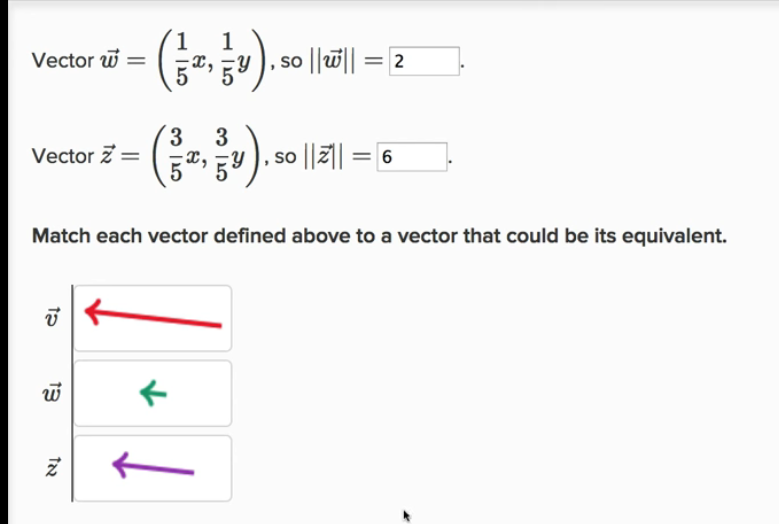The height and width of the screenshot is (524, 779).
Task: Click the v label beside the red arrow card
Action: coord(54,319)
